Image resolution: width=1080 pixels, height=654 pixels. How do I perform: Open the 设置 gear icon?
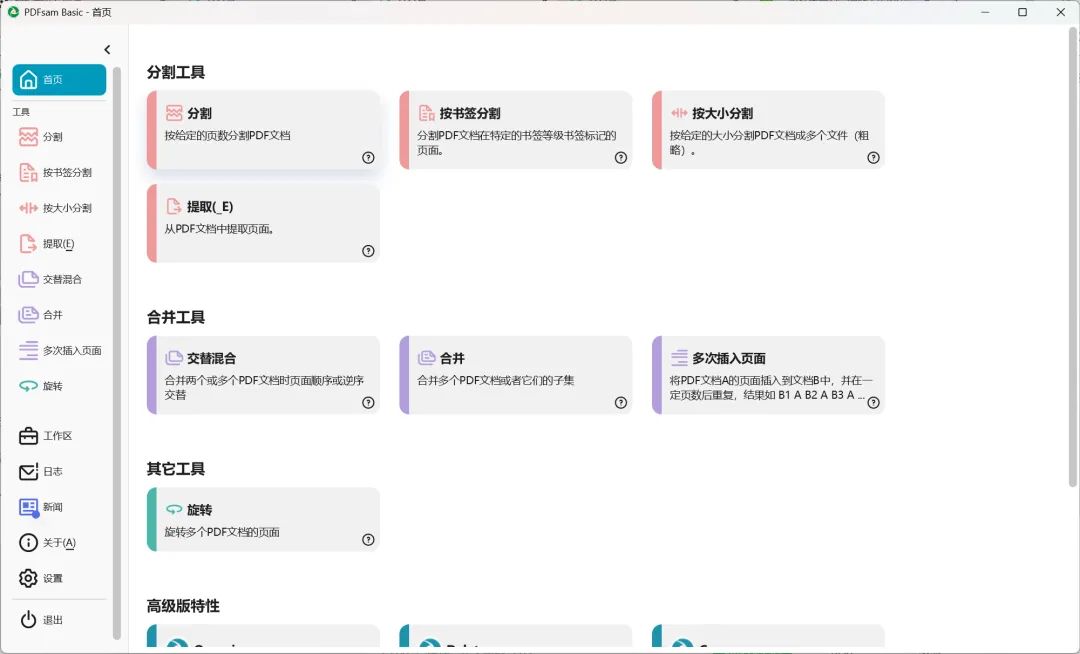pos(28,578)
